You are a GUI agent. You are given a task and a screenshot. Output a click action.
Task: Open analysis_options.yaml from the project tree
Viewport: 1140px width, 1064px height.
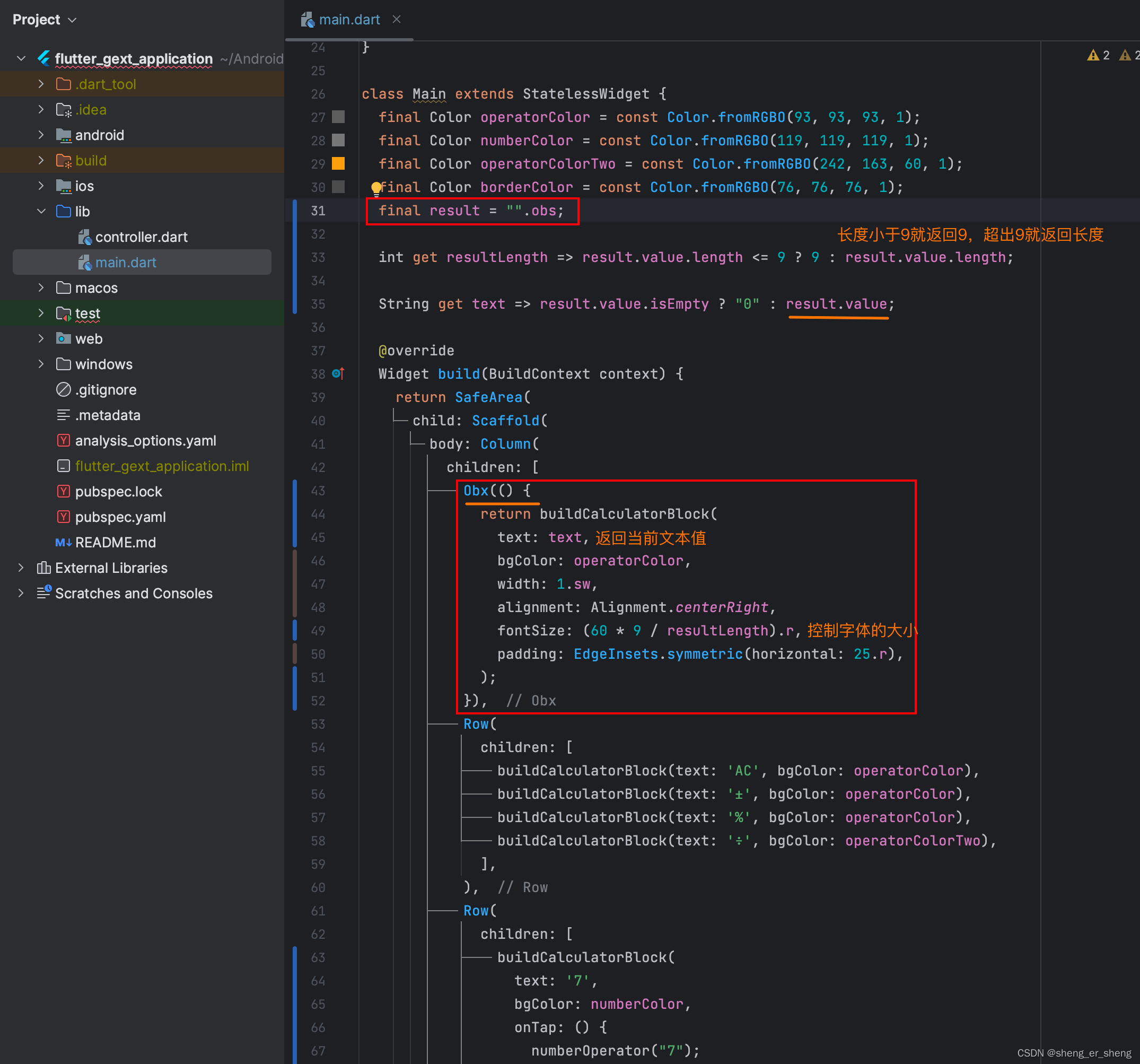tap(146, 441)
